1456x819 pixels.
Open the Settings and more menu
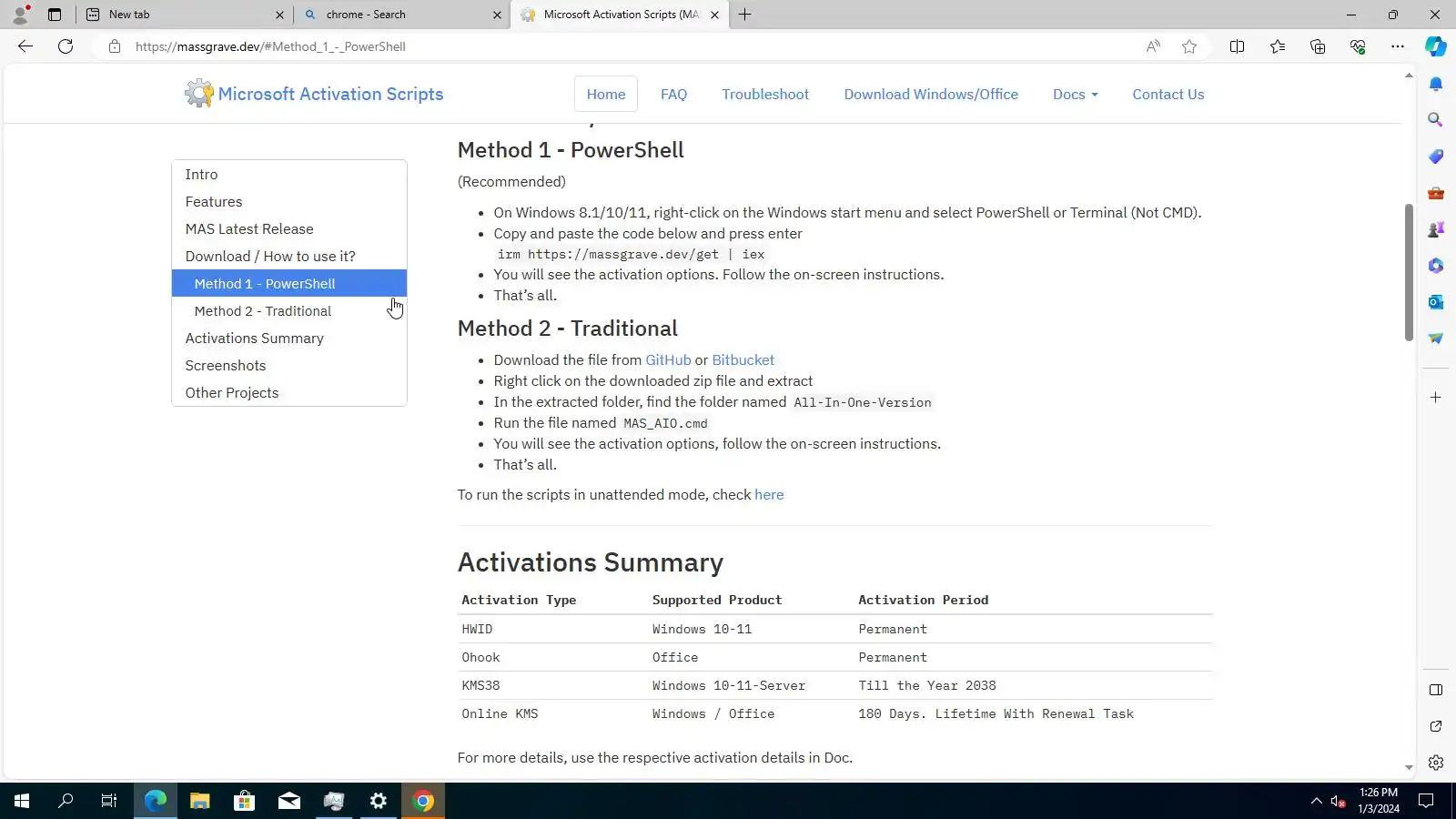click(1398, 46)
